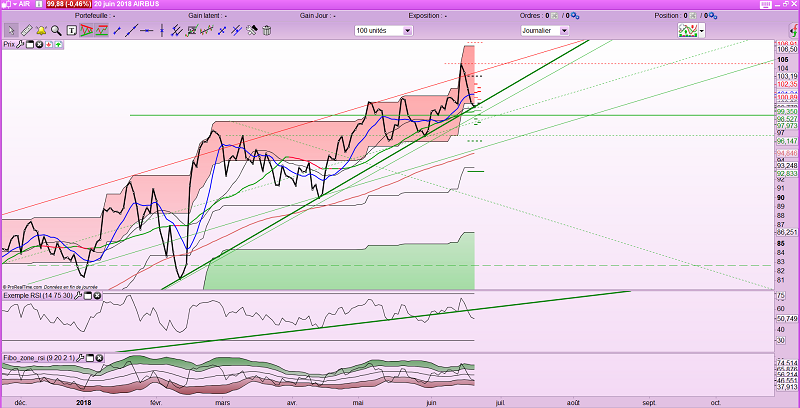This screenshot has height=408, width=800.
Task: Open the checked chart objects tool
Action: [x=192, y=30]
